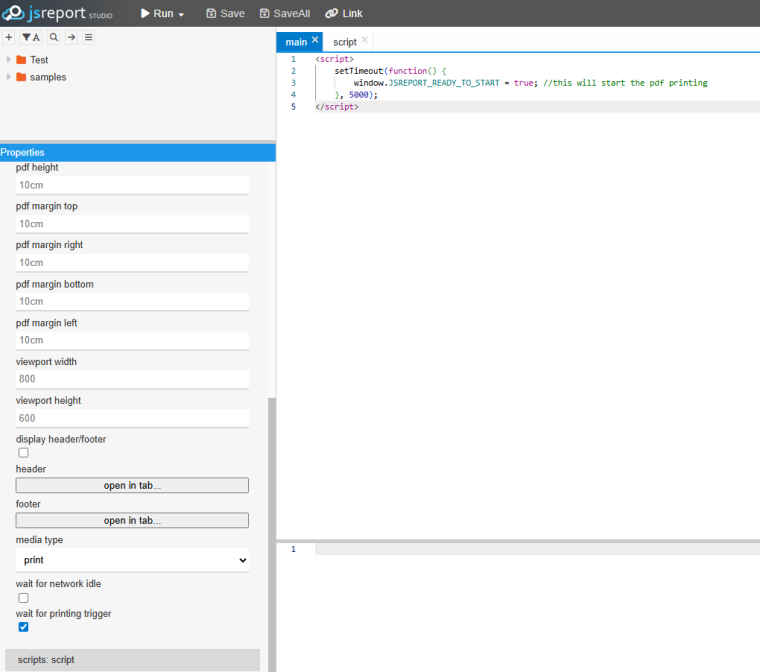Viewport: 760px width, 672px height.
Task: Close the main tab
Action: (315, 40)
